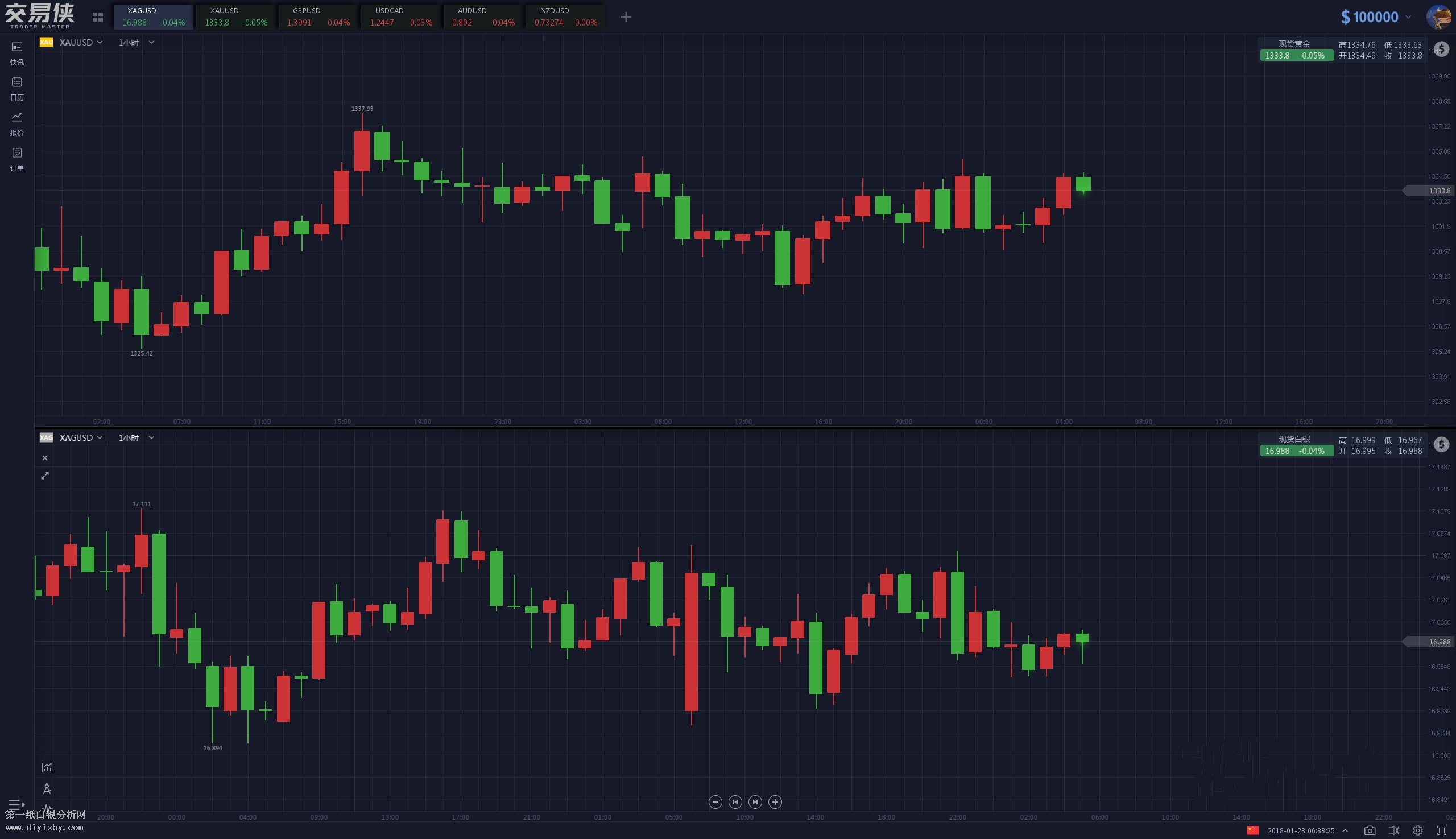The image size is (1456, 839).
Task: Open settings via gear icon
Action: pos(1417,830)
